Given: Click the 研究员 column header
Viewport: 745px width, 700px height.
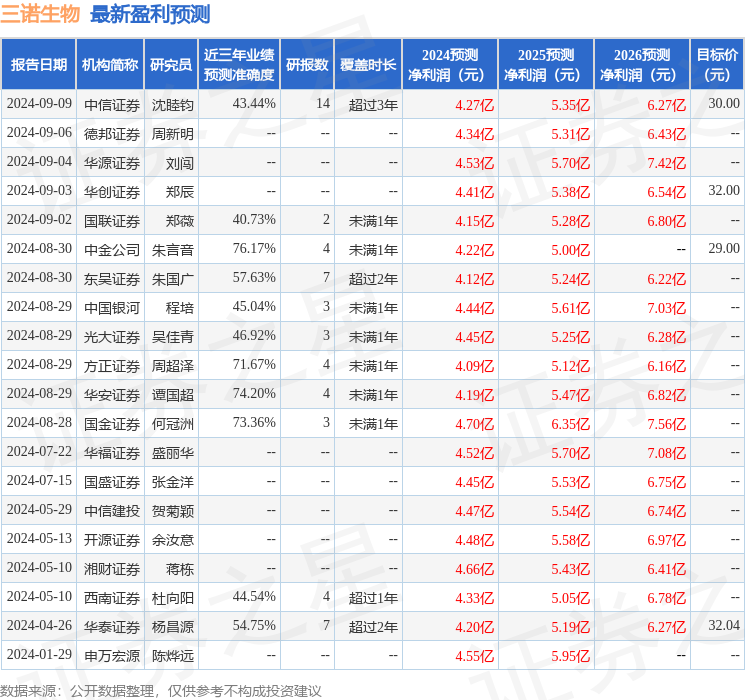Looking at the screenshot, I should coord(171,65).
